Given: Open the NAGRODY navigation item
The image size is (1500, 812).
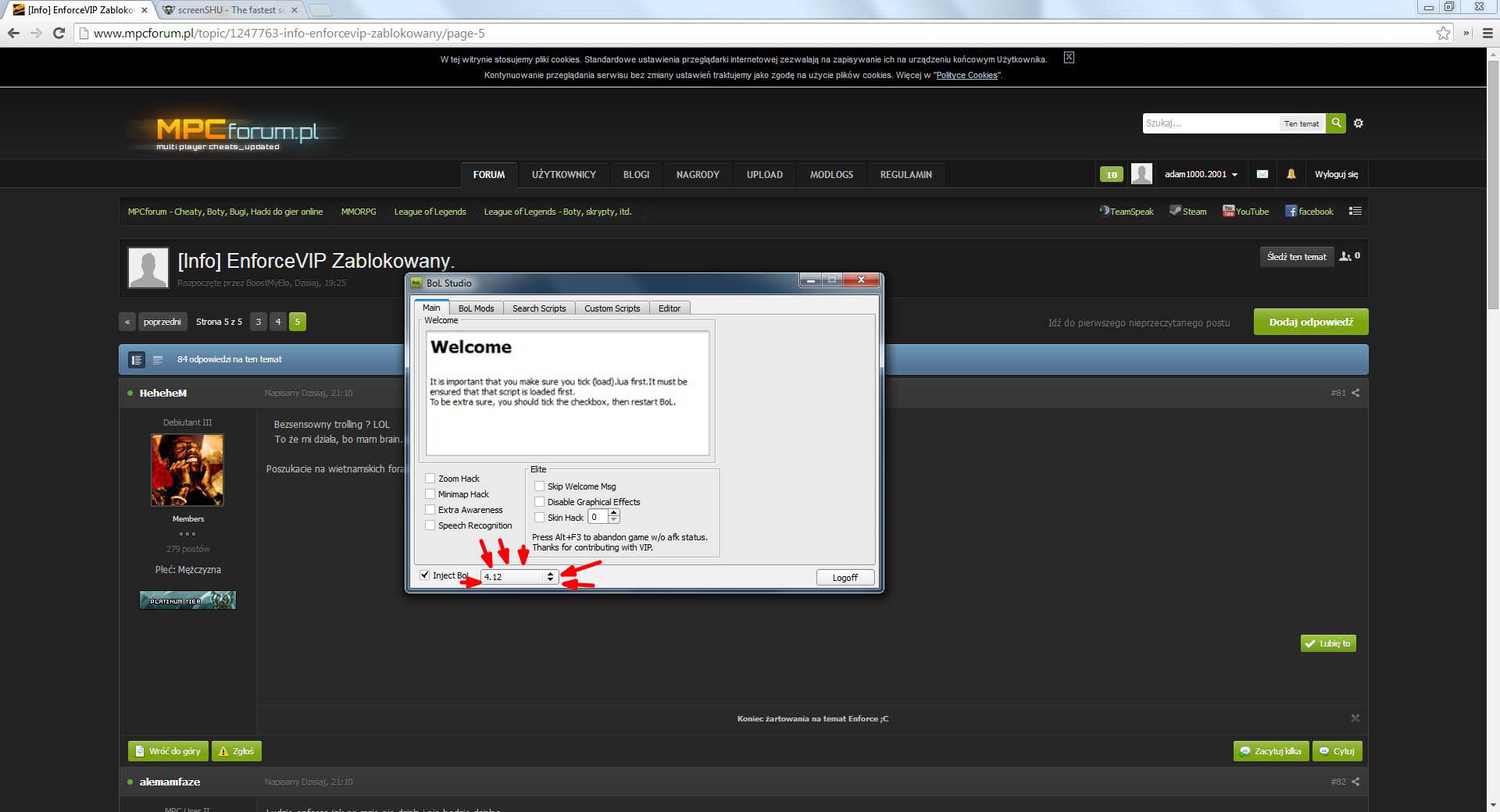Looking at the screenshot, I should (698, 175).
